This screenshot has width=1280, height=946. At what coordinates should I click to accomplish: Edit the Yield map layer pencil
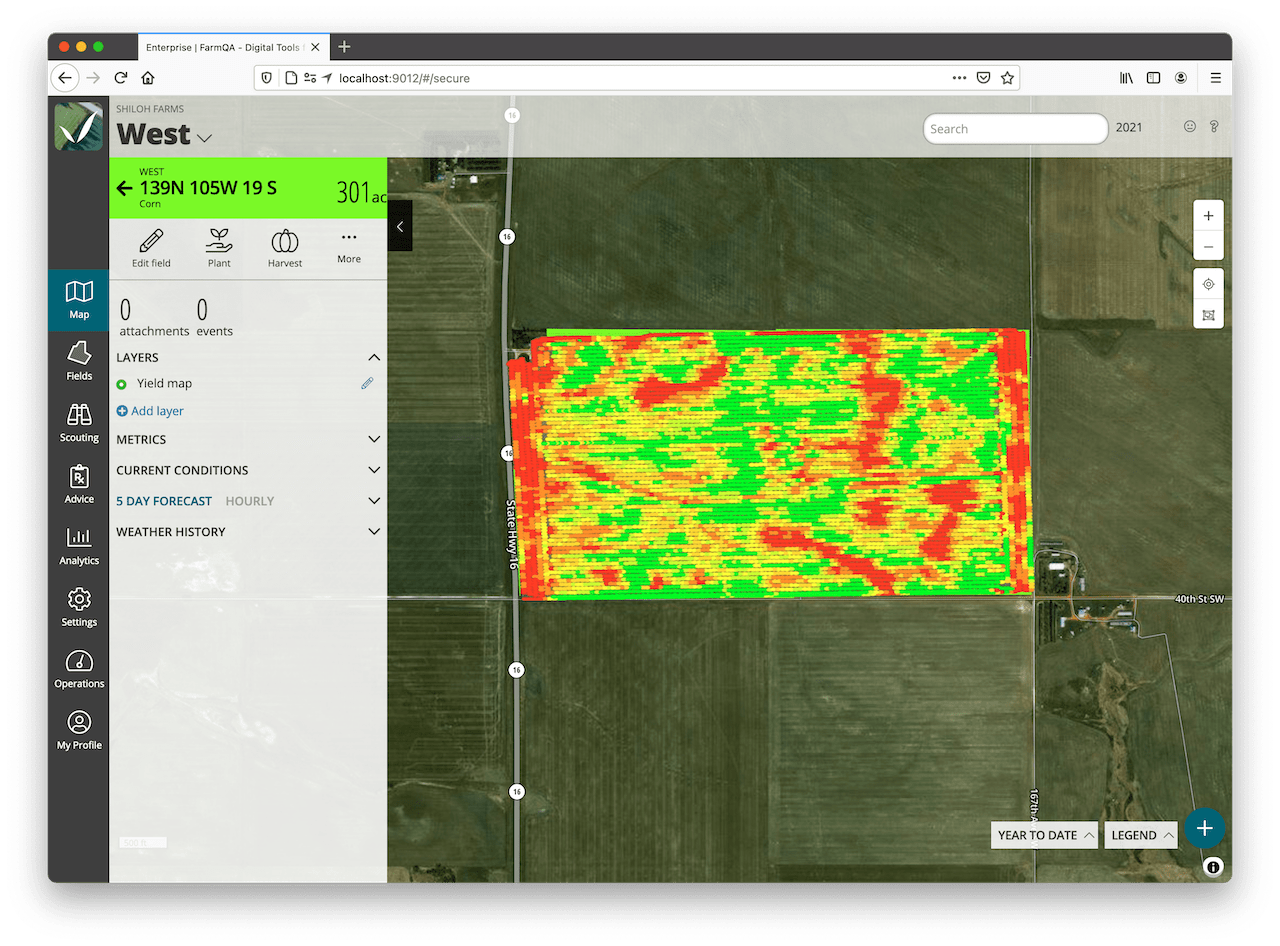coord(367,383)
